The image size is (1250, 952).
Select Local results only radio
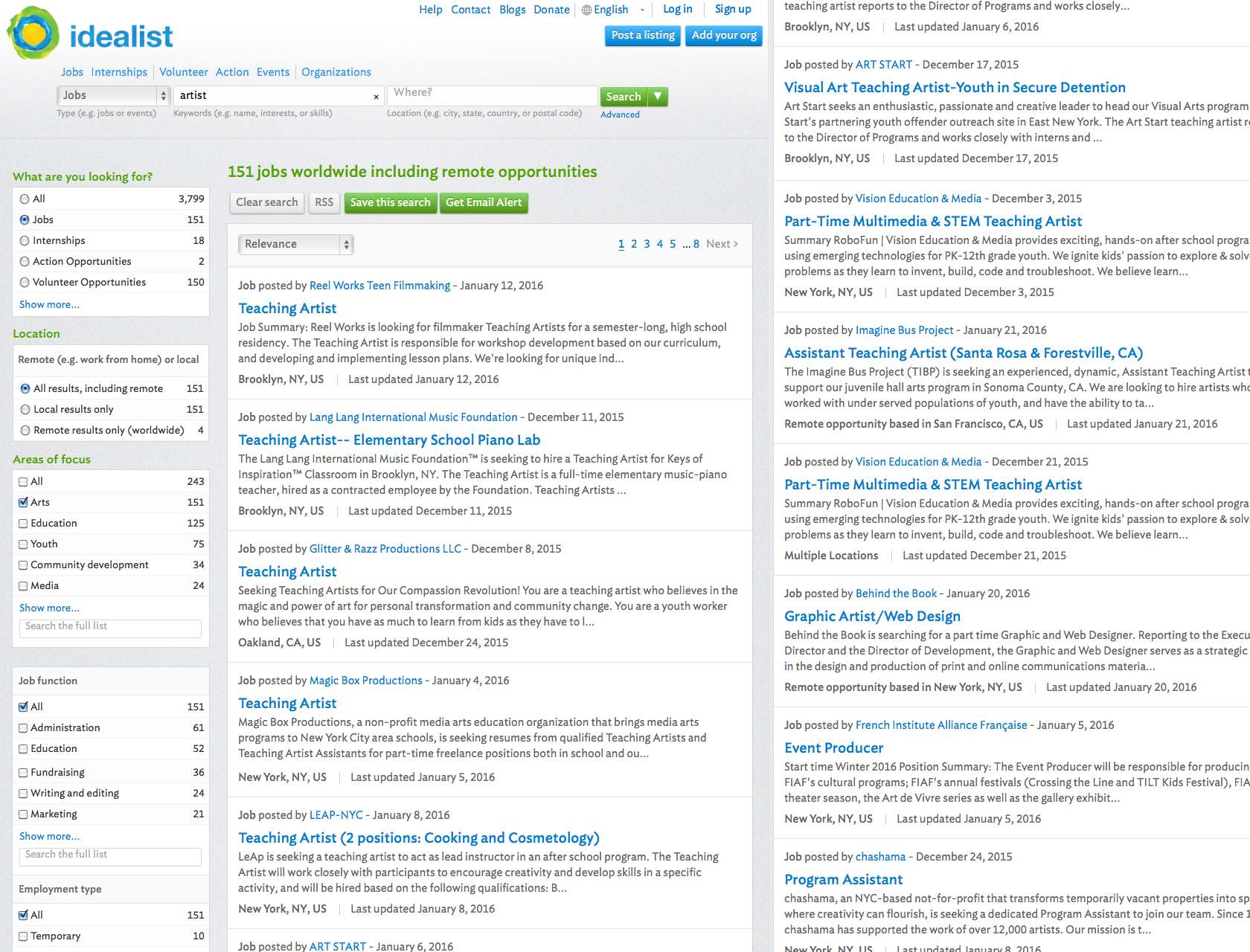coord(25,409)
